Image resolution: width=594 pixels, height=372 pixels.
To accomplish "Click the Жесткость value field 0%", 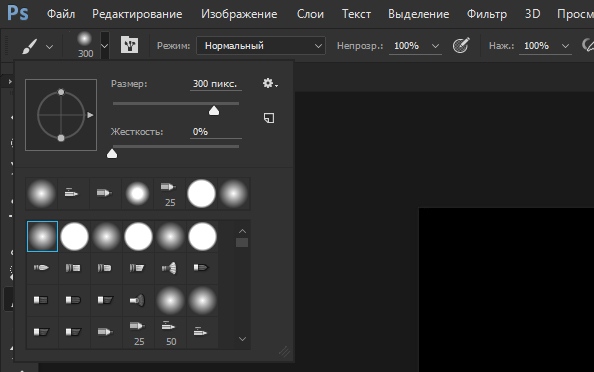I will pyautogui.click(x=216, y=132).
